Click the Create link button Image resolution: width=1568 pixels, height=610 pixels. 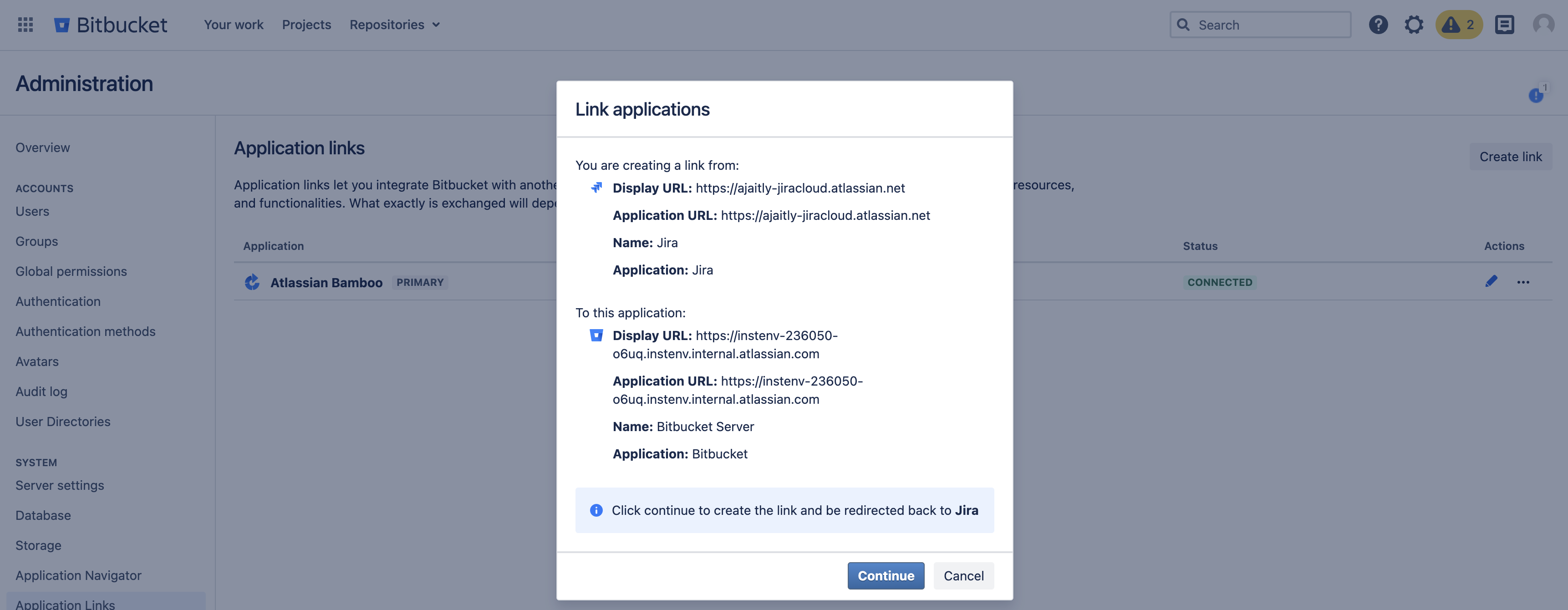[x=1510, y=157]
